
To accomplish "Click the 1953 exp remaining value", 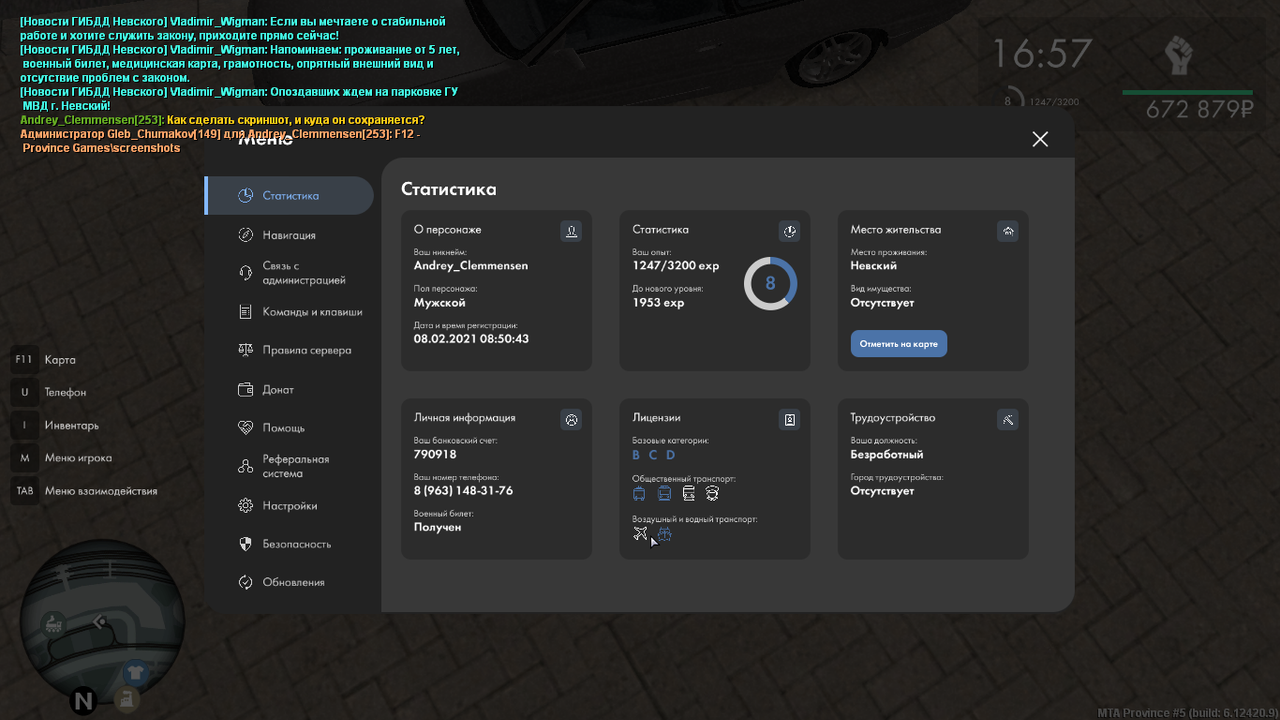I will click(658, 303).
